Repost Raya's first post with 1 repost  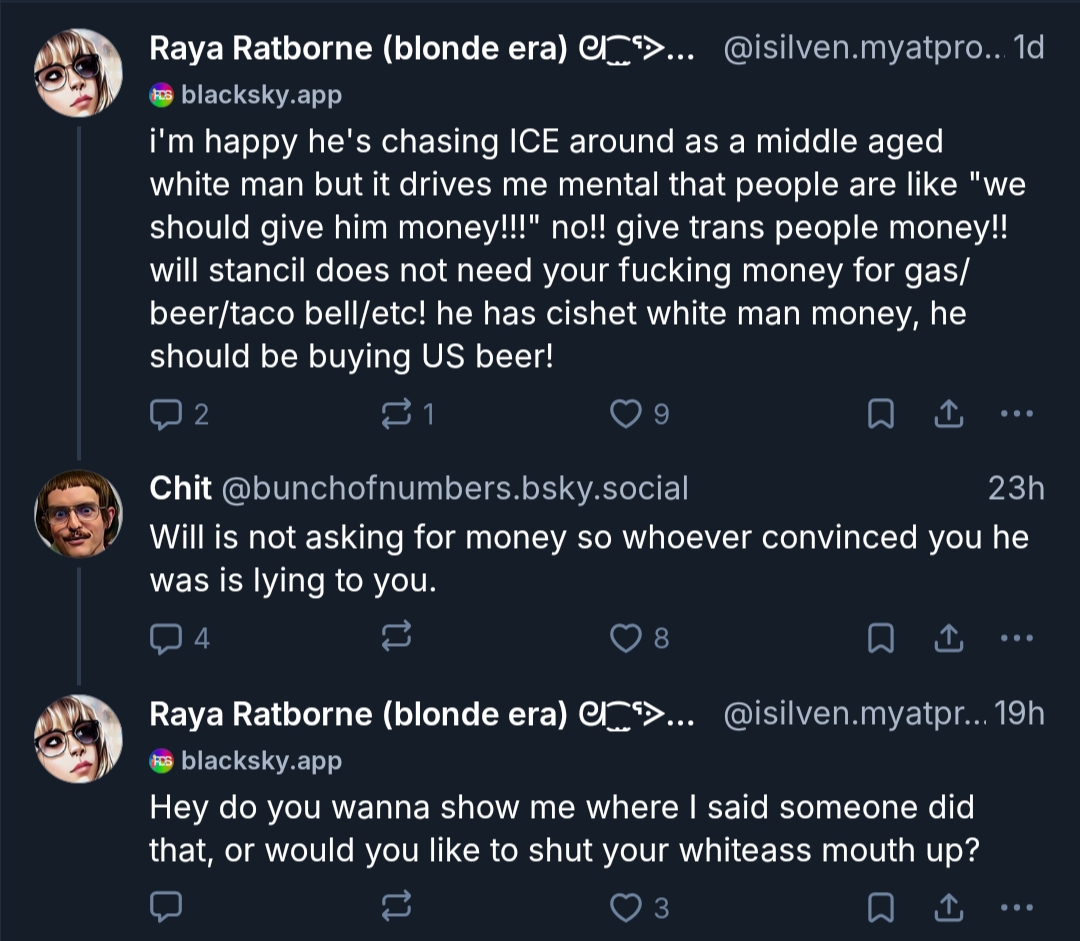click(396, 414)
